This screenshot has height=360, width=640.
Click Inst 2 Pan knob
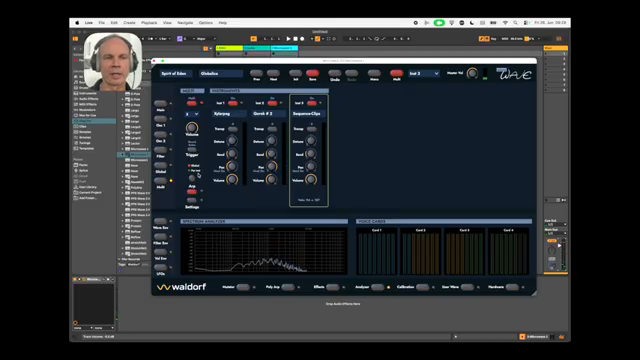[x=271, y=166]
